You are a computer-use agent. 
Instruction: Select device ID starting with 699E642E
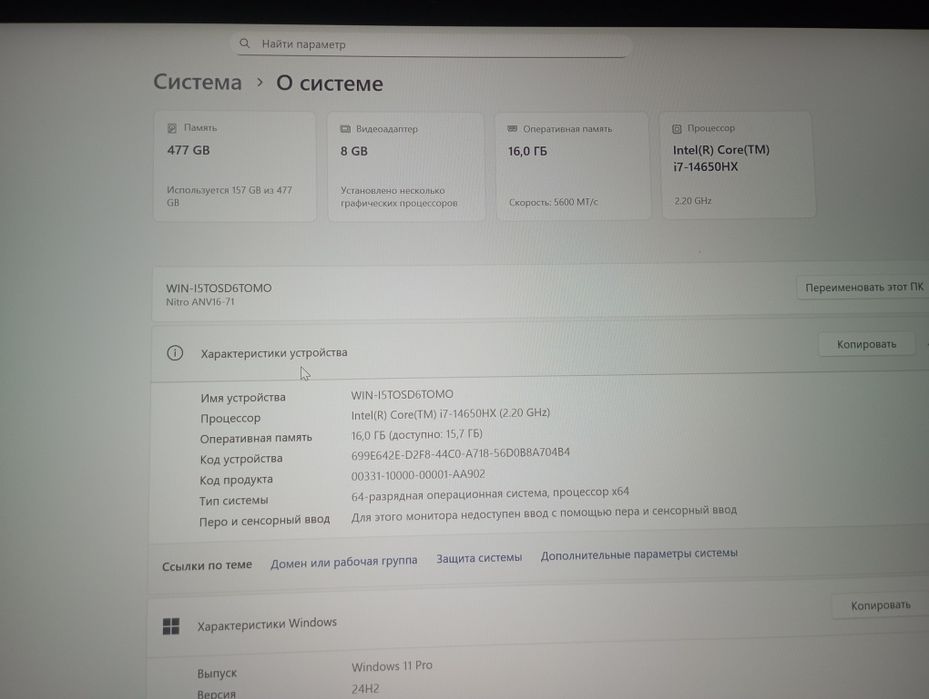pos(460,454)
